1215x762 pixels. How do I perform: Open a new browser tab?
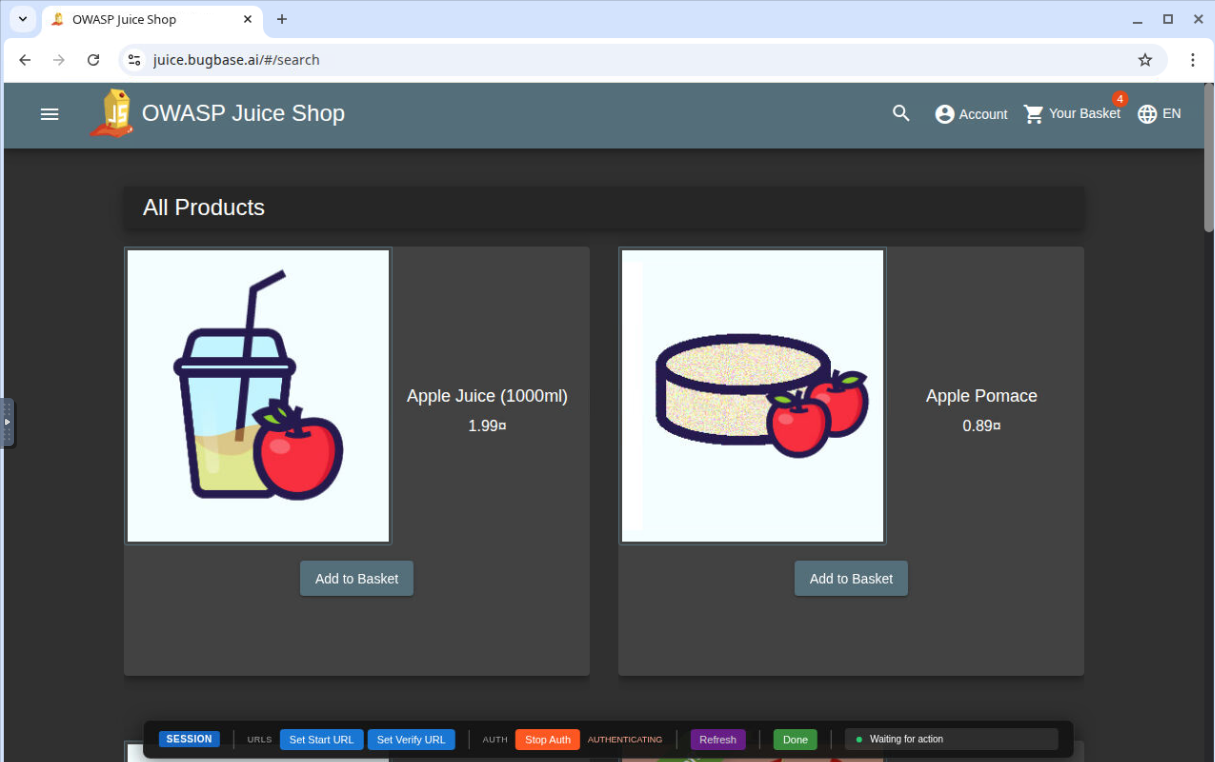point(282,19)
